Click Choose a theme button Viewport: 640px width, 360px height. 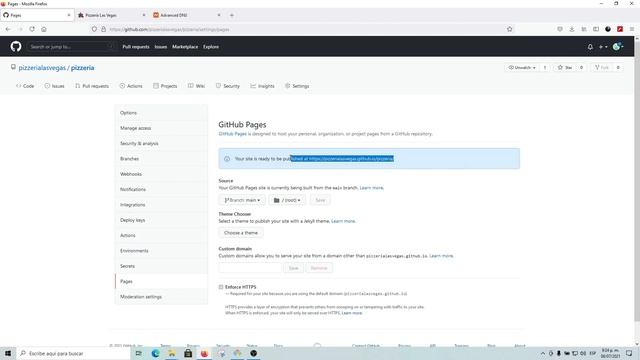point(241,233)
